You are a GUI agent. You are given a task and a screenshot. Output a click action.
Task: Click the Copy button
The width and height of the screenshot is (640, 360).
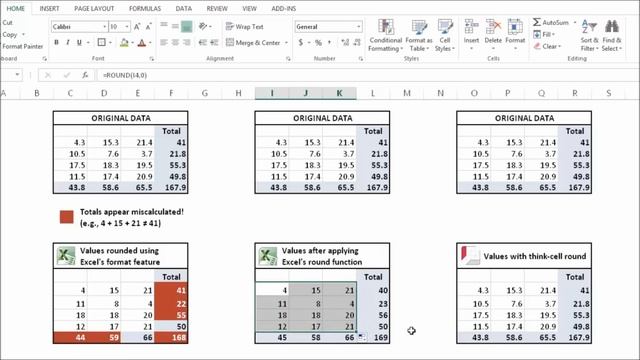10,34
